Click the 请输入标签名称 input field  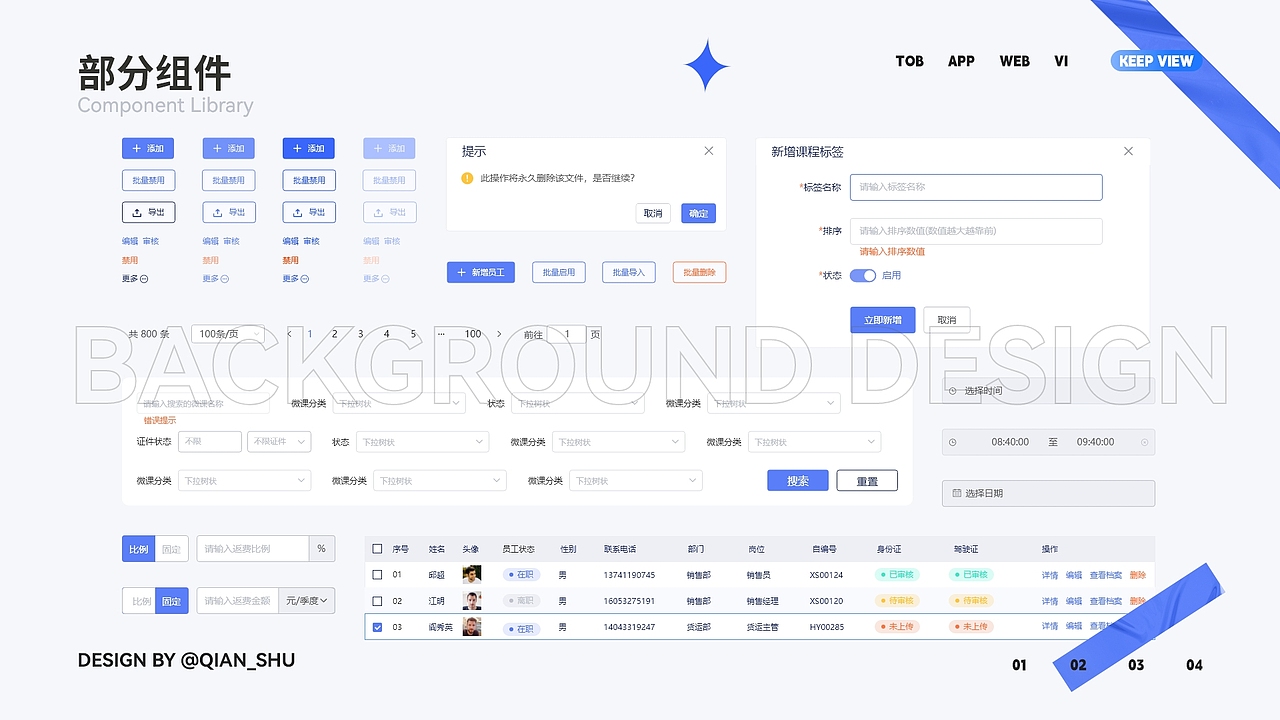coord(975,187)
